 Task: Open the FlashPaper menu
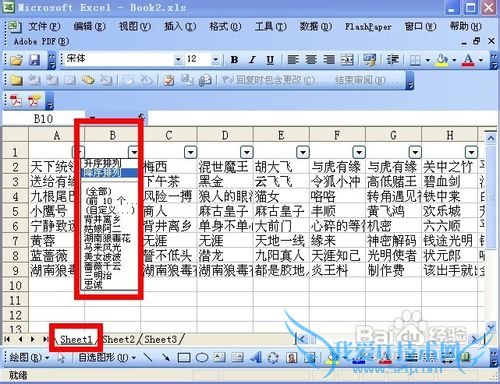click(x=368, y=26)
